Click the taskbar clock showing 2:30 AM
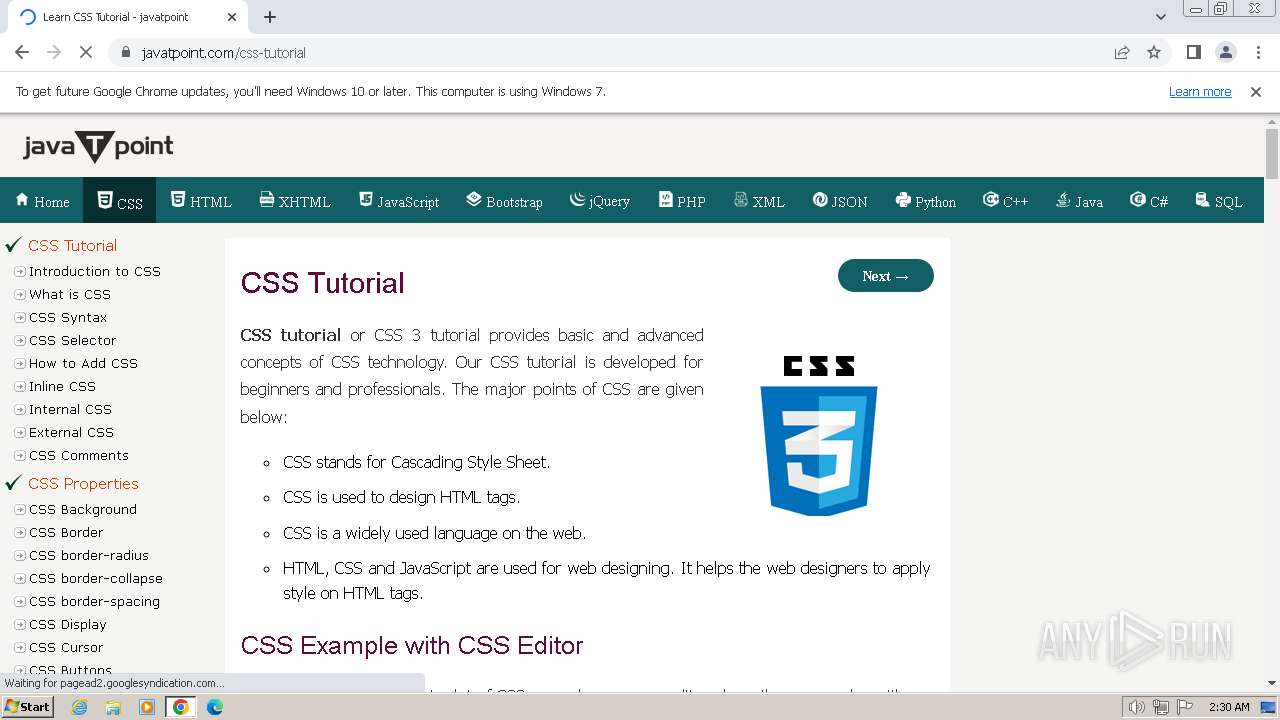 1229,707
